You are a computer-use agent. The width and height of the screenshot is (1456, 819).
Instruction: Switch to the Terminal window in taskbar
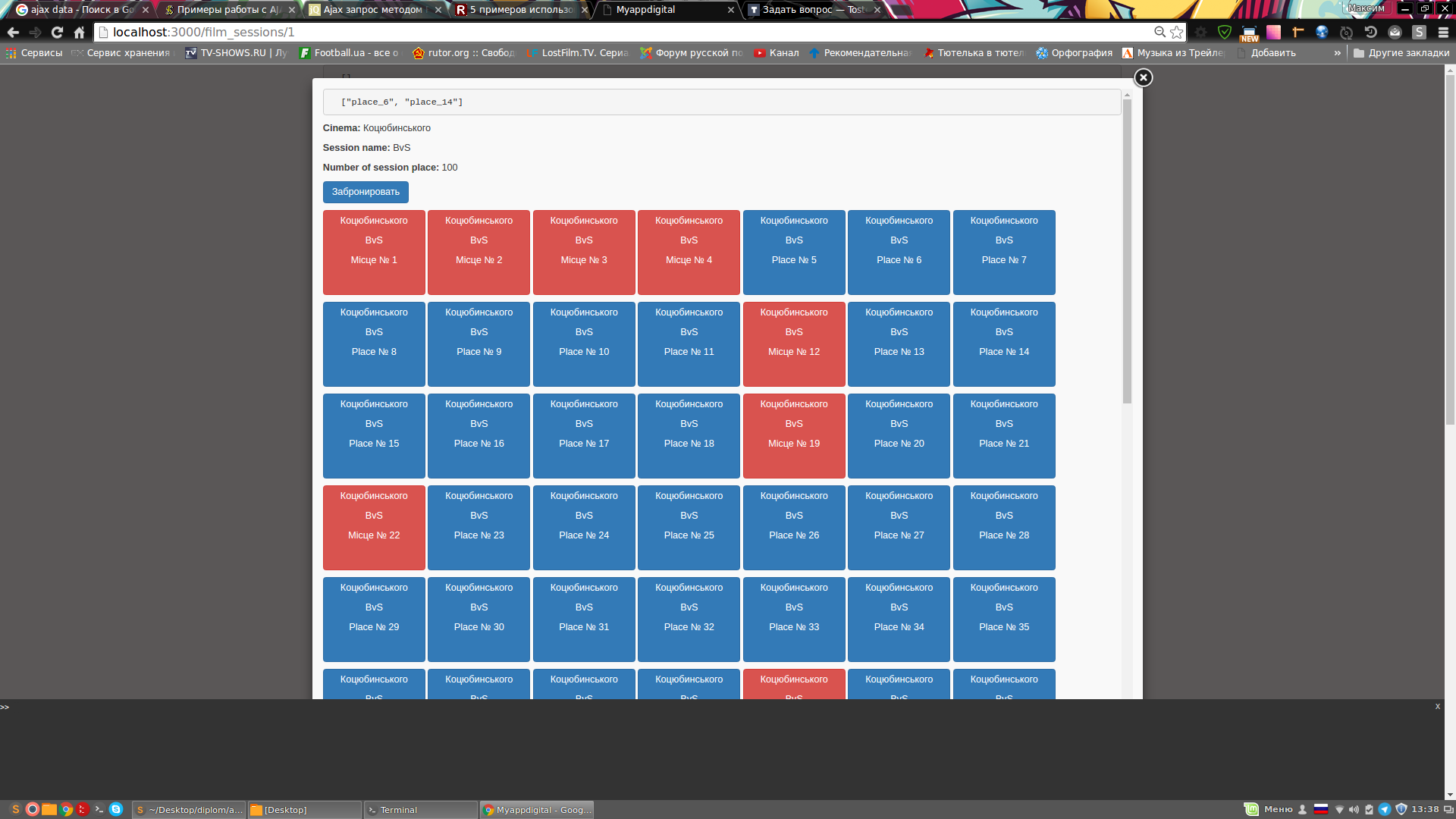click(421, 810)
